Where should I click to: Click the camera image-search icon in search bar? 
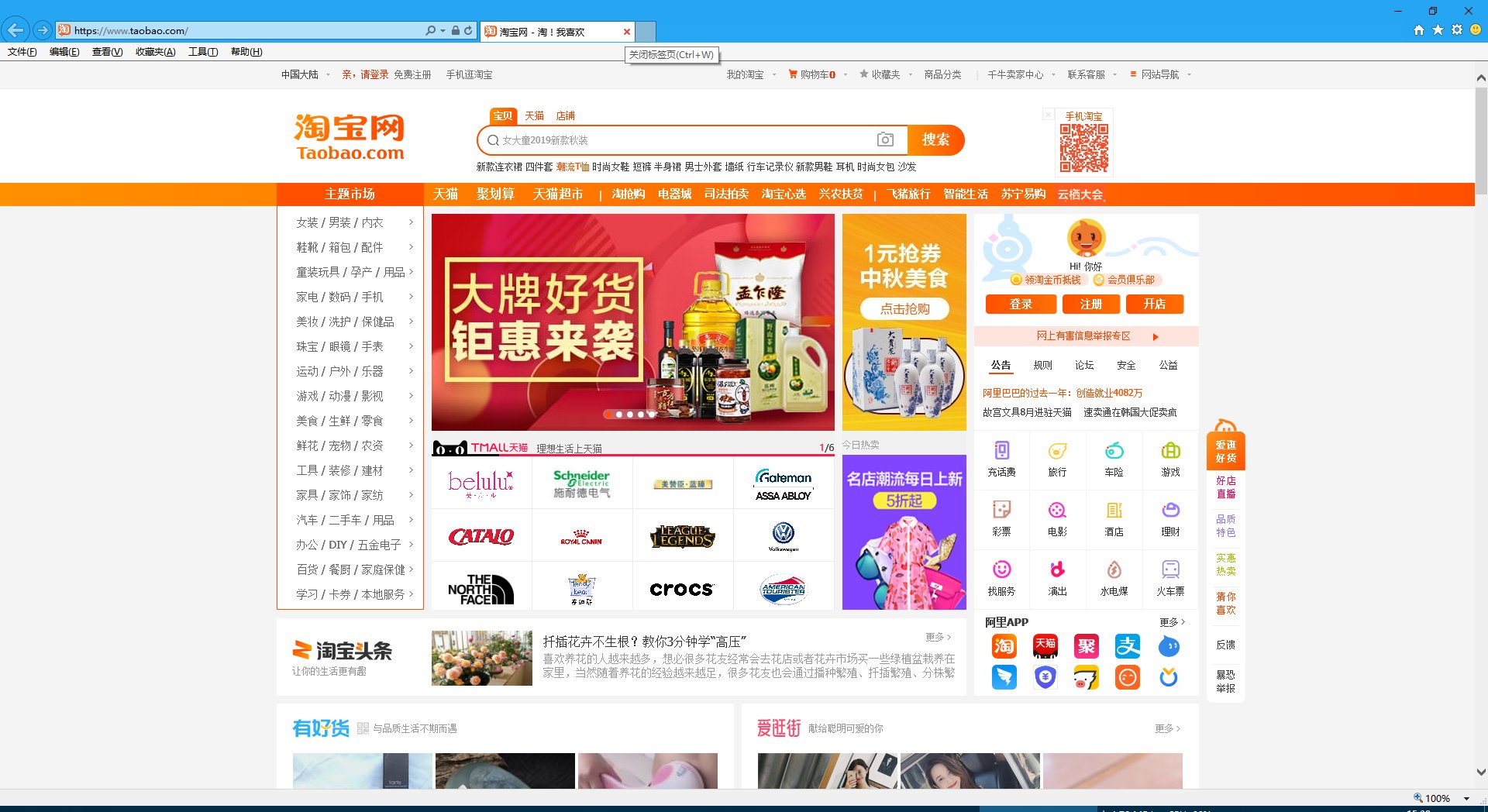pos(884,140)
